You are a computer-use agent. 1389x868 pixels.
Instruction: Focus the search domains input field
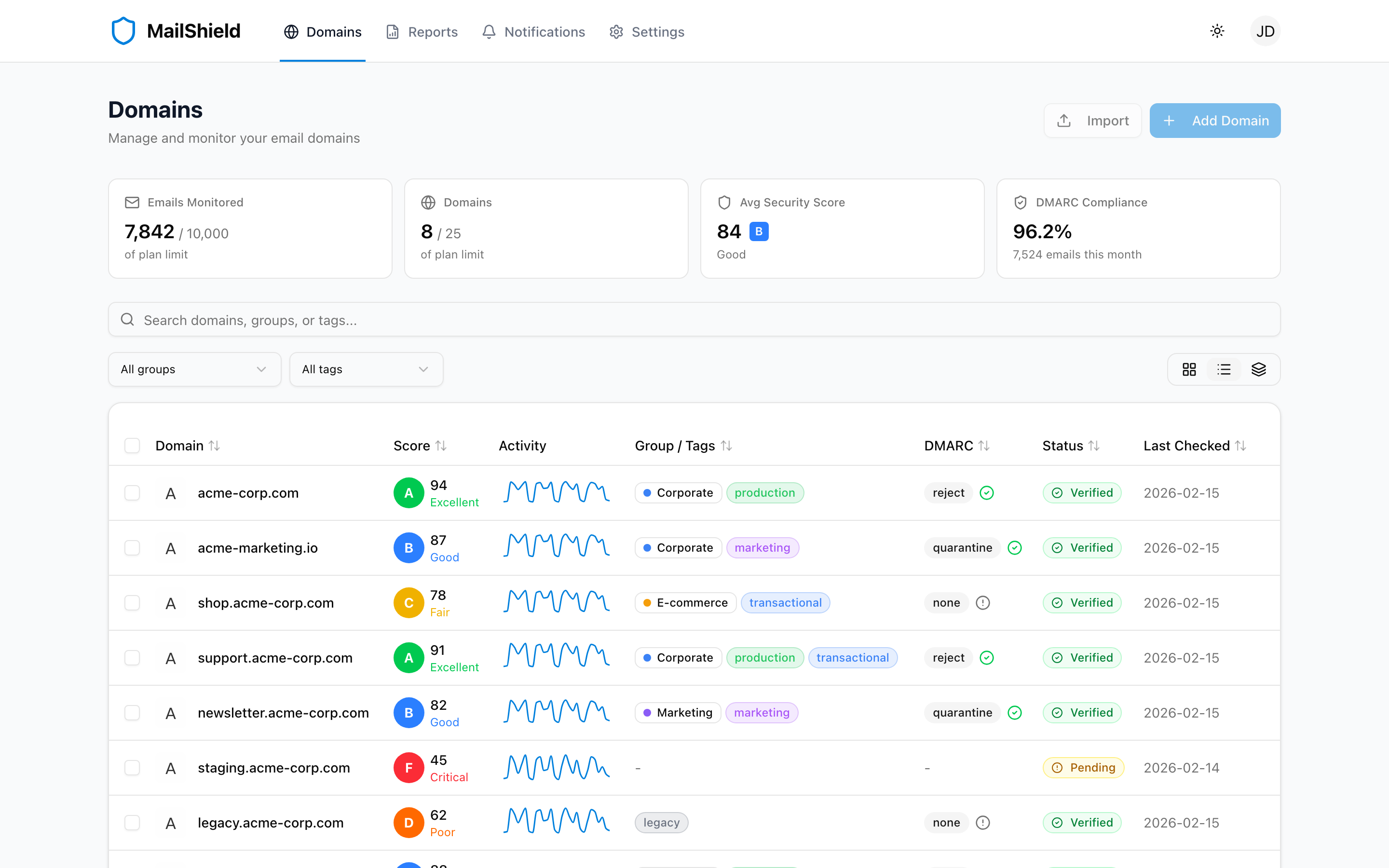coord(694,320)
